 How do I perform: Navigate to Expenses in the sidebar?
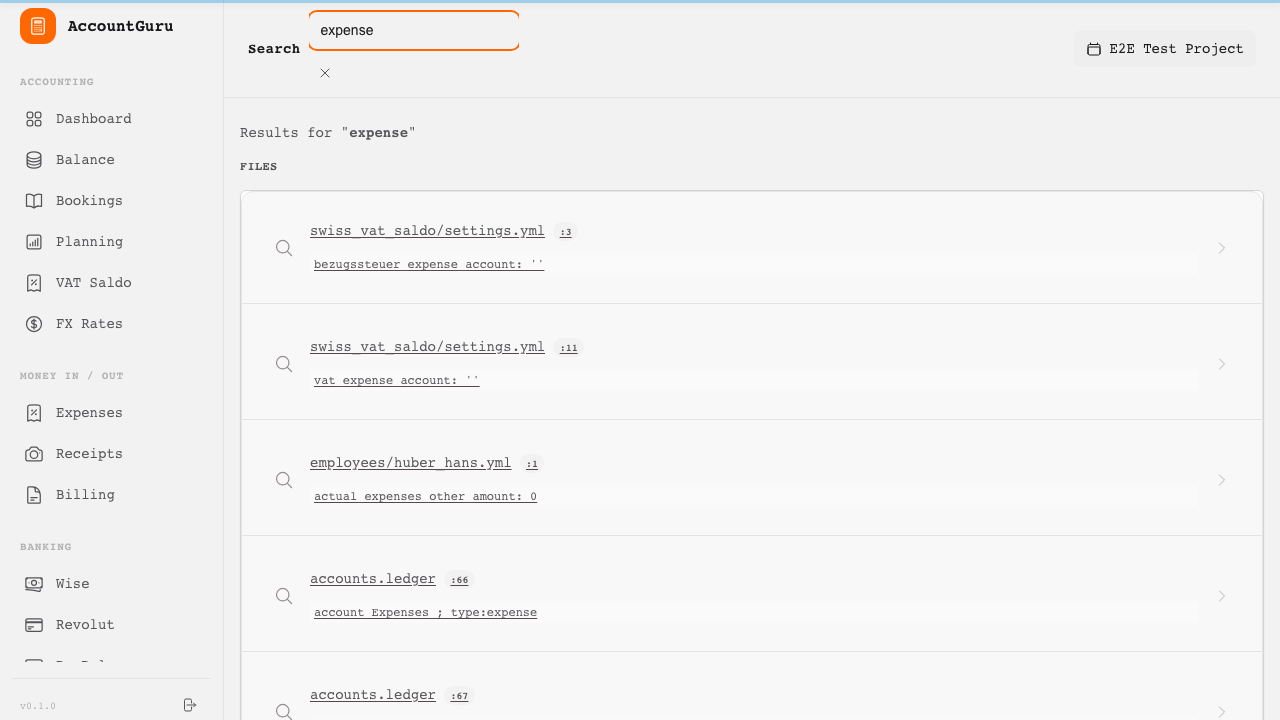(x=89, y=413)
